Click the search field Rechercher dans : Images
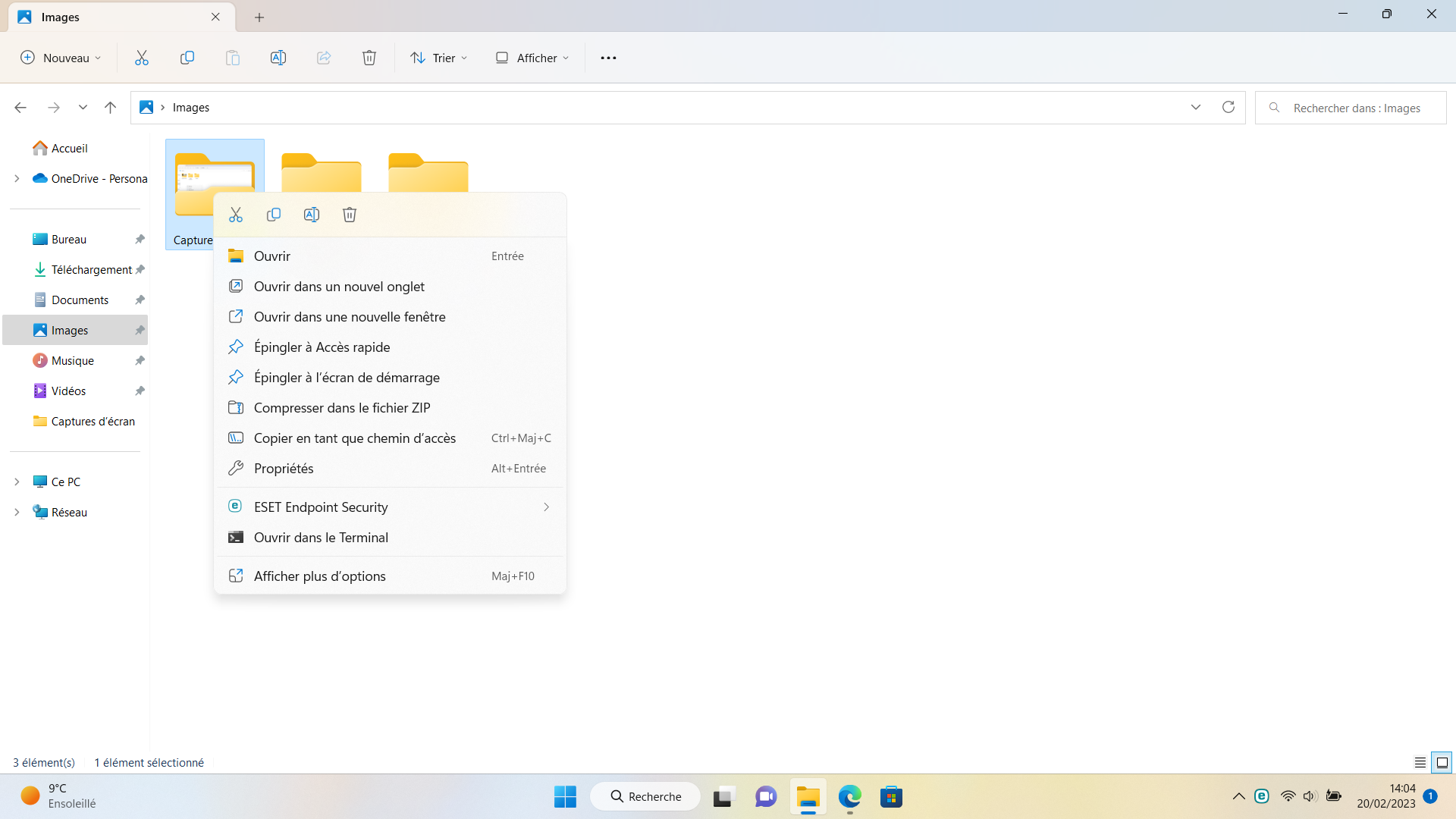 (1351, 108)
